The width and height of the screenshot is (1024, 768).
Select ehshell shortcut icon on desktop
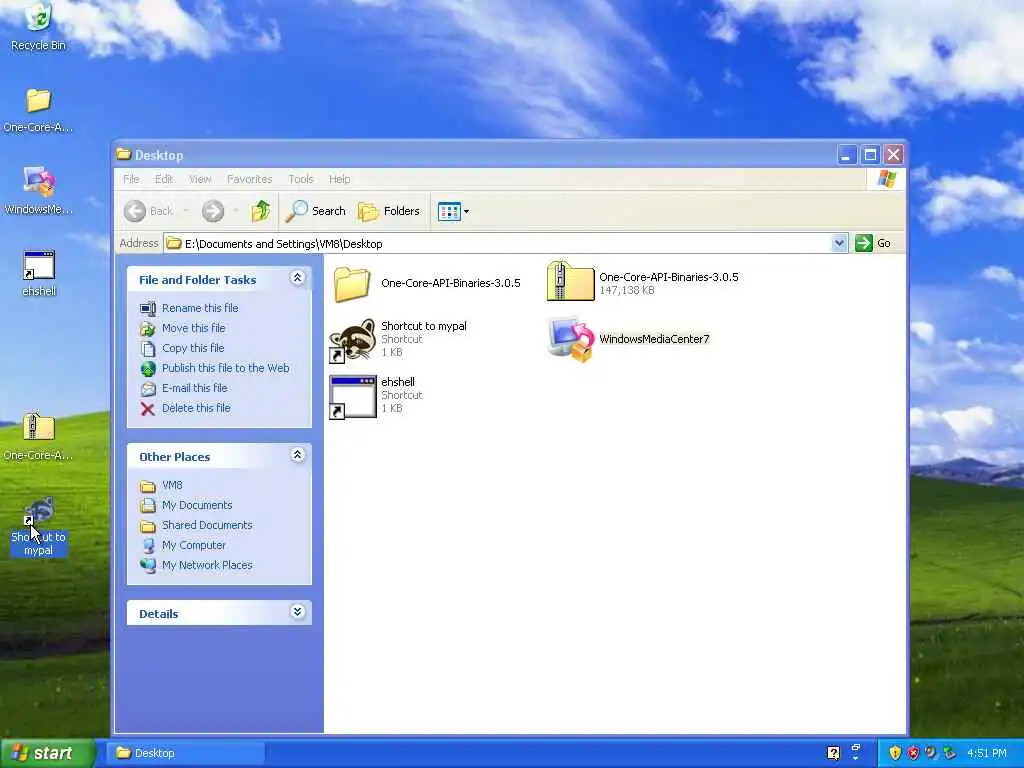(x=39, y=273)
